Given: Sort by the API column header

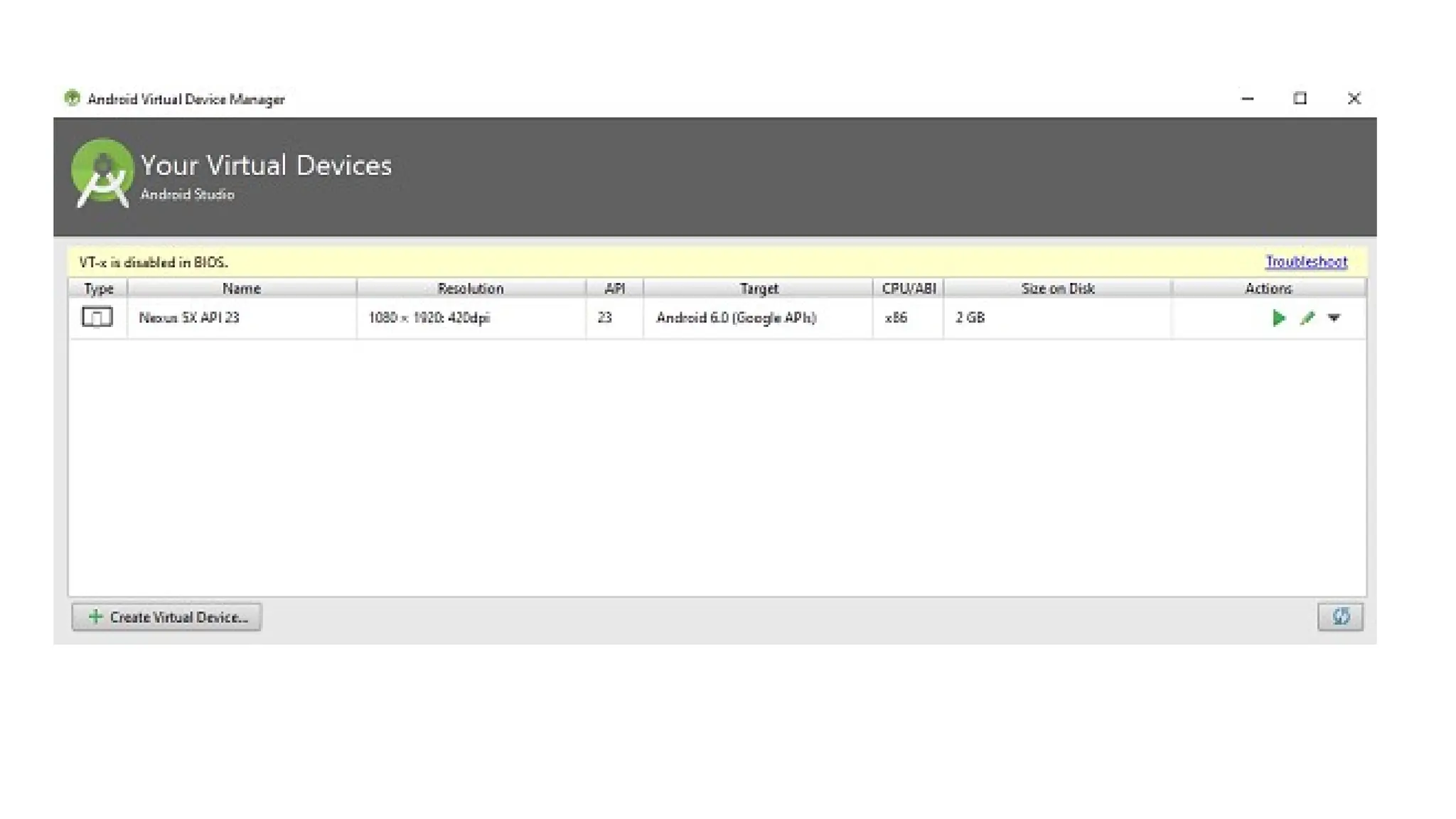Looking at the screenshot, I should pos(614,288).
